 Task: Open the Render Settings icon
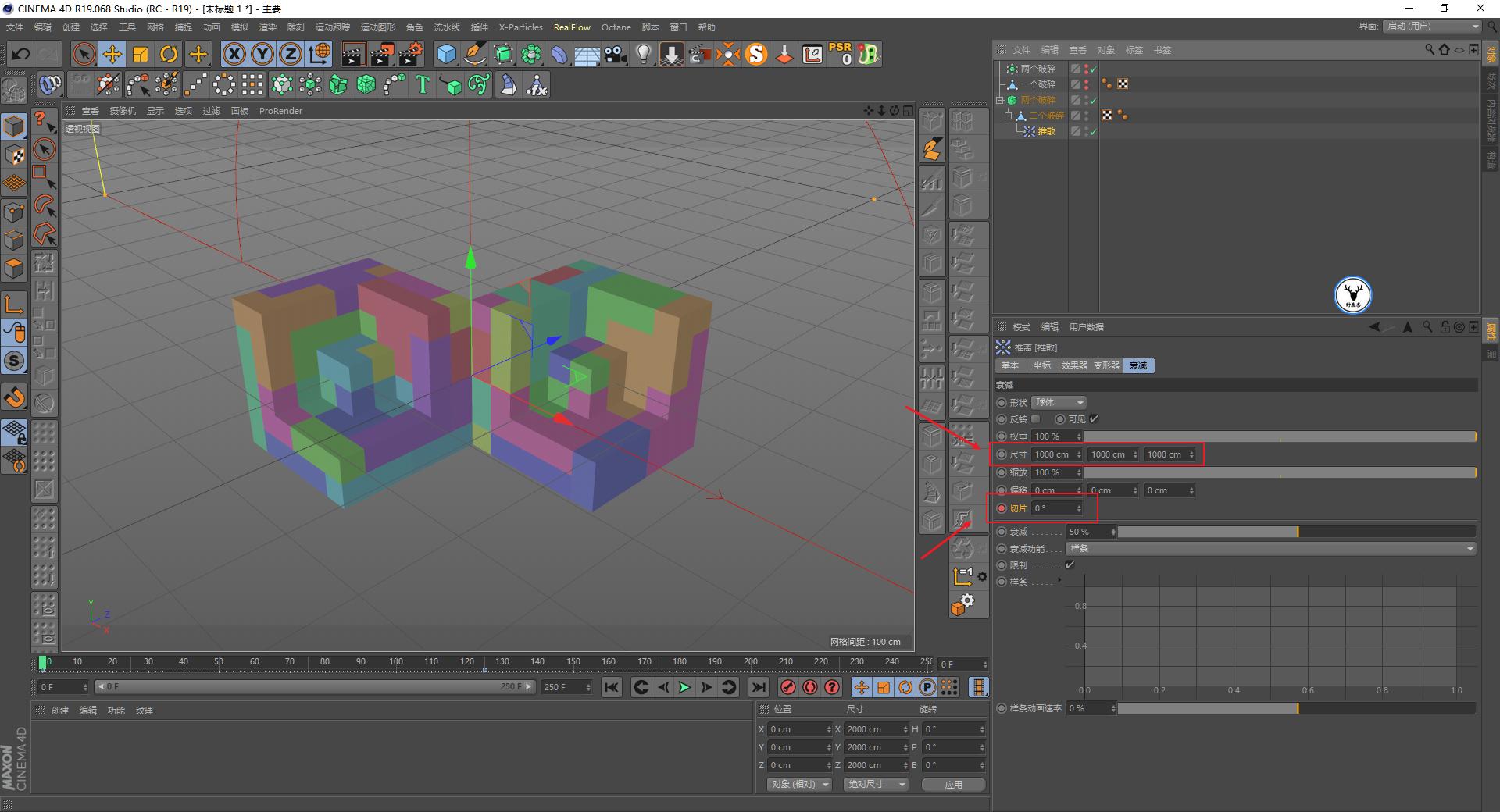(x=409, y=54)
